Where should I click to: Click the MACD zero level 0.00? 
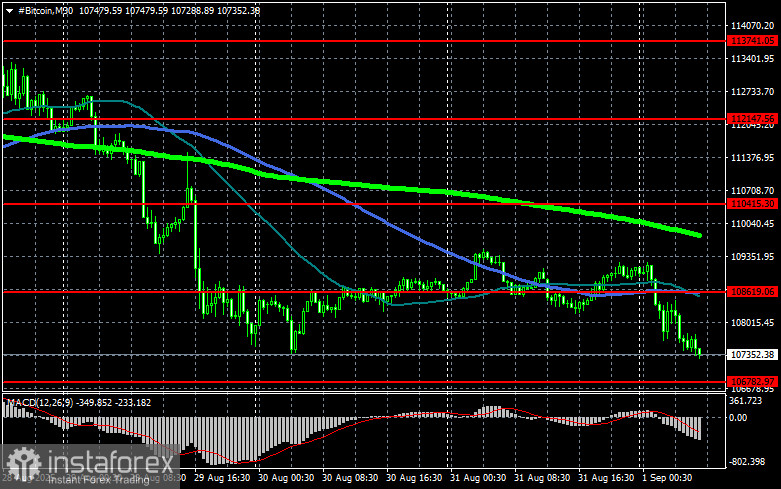[x=738, y=418]
